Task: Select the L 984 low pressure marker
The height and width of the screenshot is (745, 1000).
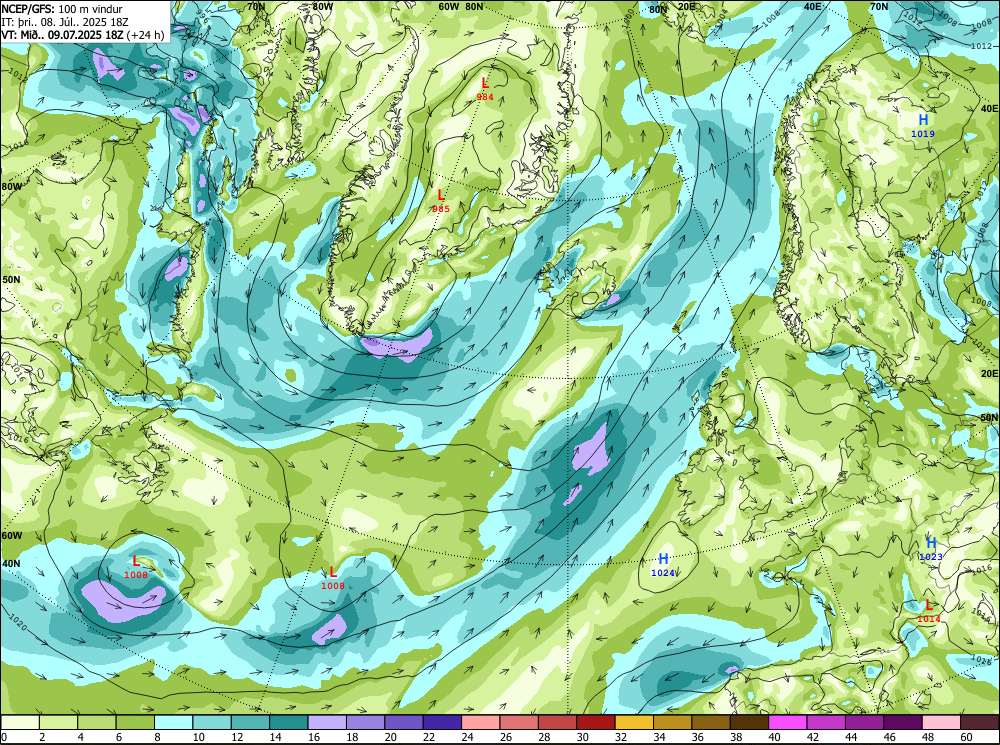Action: (x=485, y=88)
